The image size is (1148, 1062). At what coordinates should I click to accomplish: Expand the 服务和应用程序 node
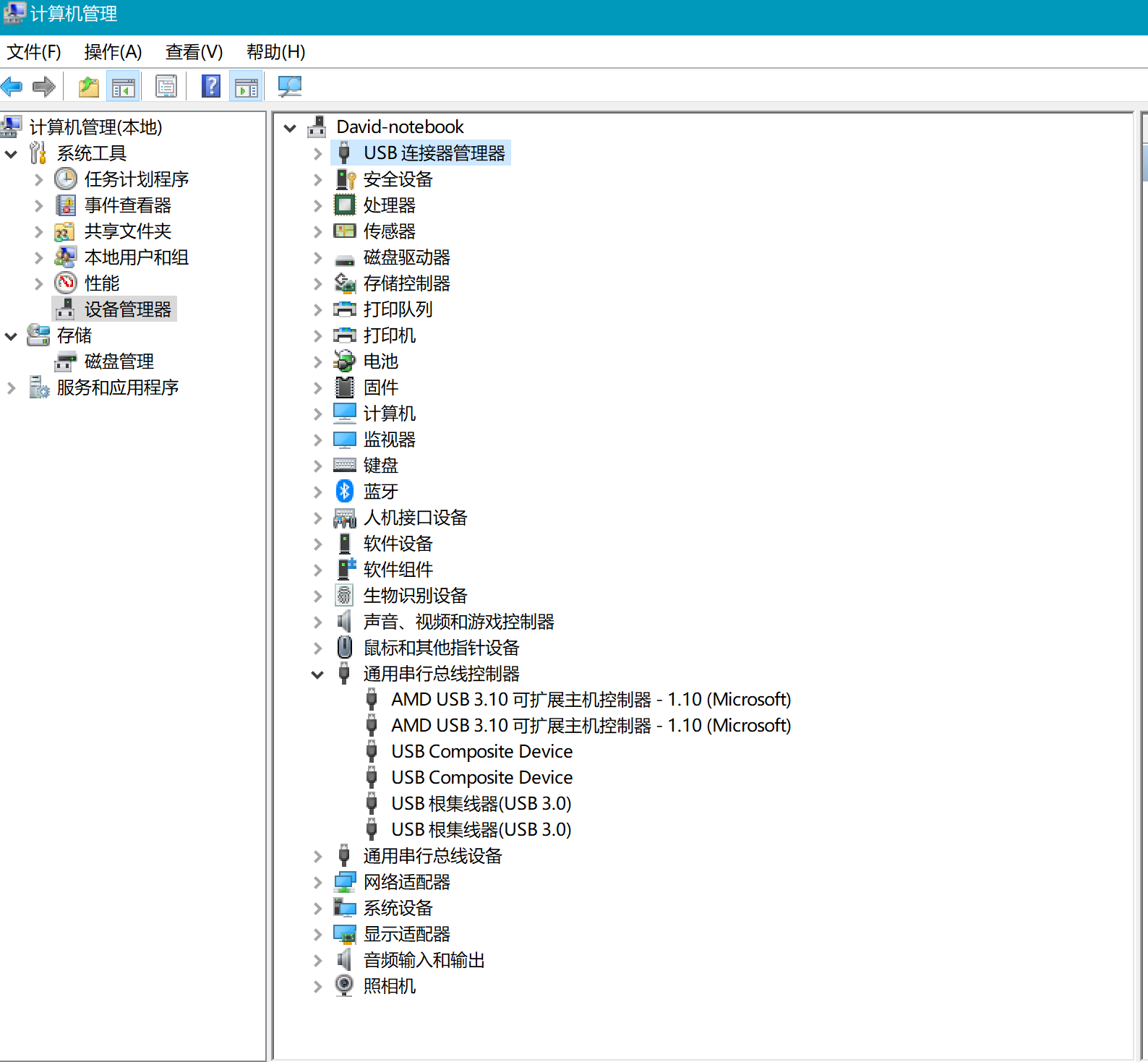11,387
